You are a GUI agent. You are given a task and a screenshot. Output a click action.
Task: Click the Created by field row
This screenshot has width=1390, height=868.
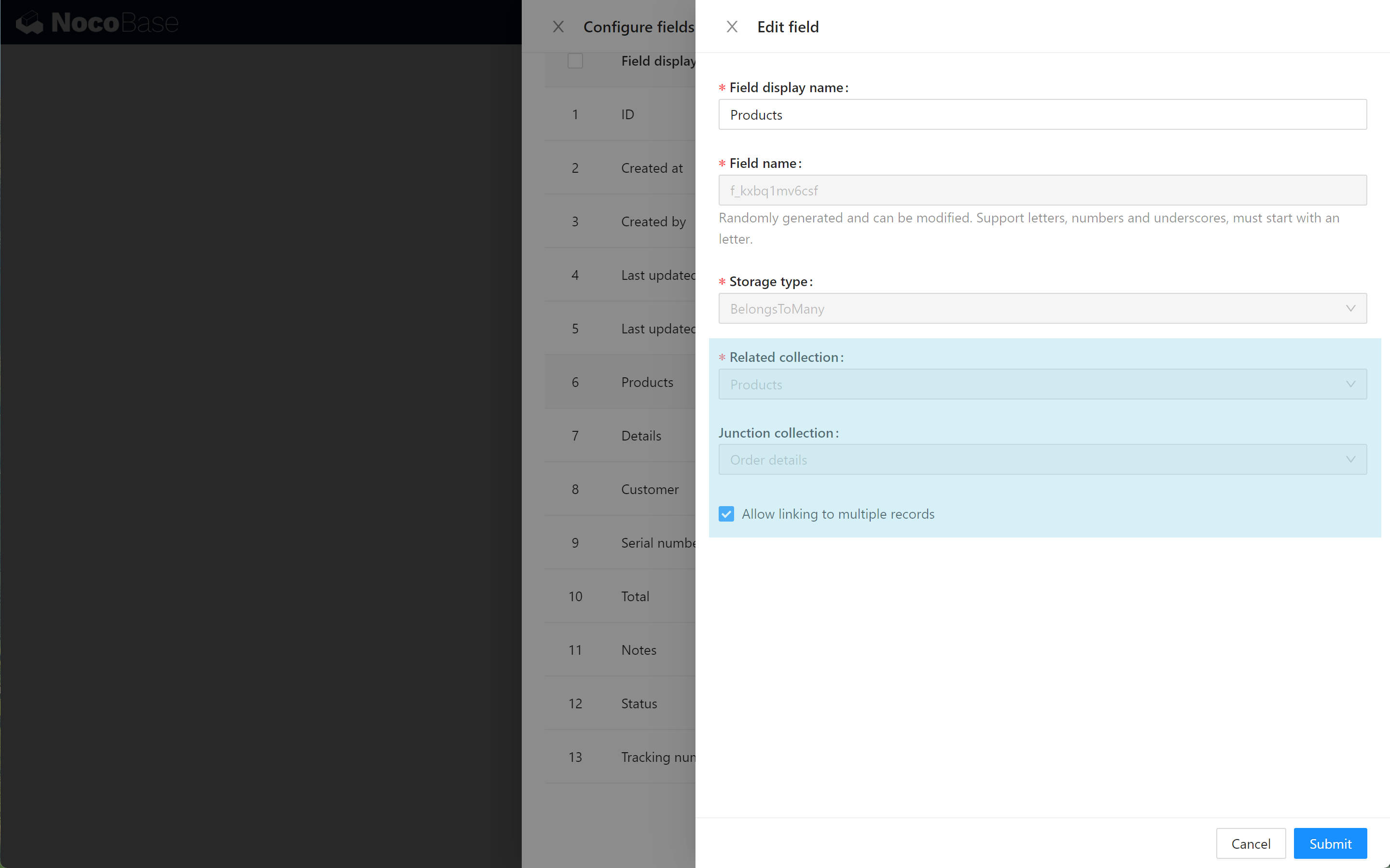(x=653, y=221)
